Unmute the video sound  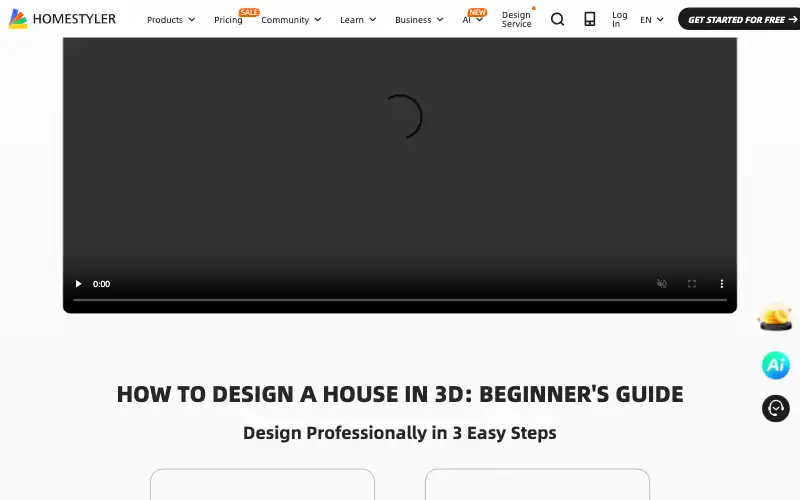tap(662, 284)
